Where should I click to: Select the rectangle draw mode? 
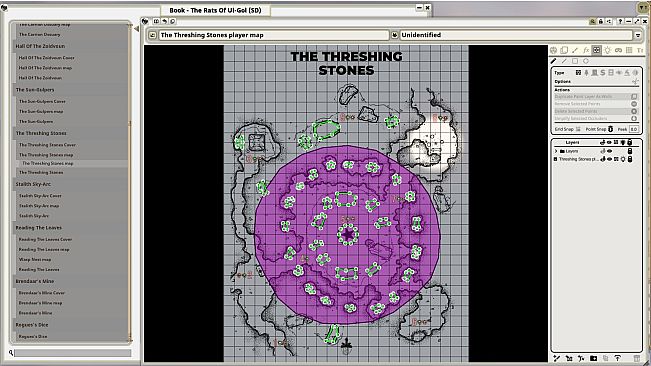575,61
